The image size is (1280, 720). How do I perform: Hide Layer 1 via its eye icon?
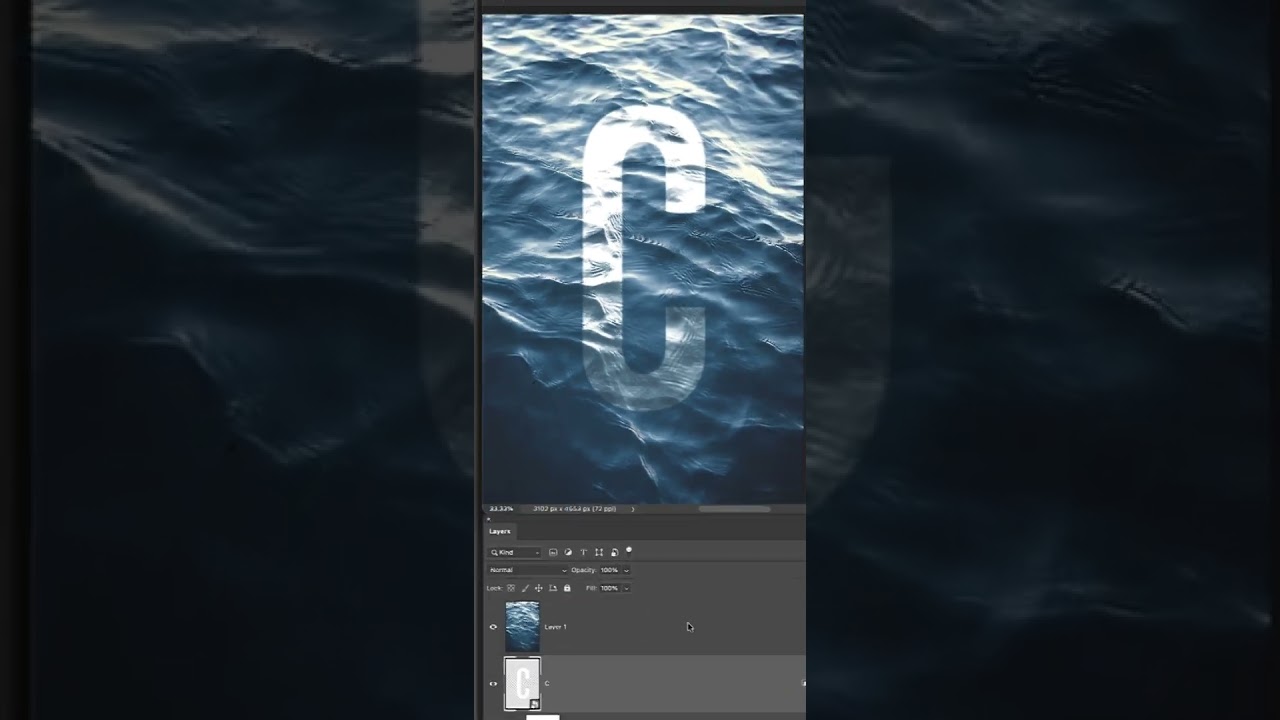coord(493,627)
